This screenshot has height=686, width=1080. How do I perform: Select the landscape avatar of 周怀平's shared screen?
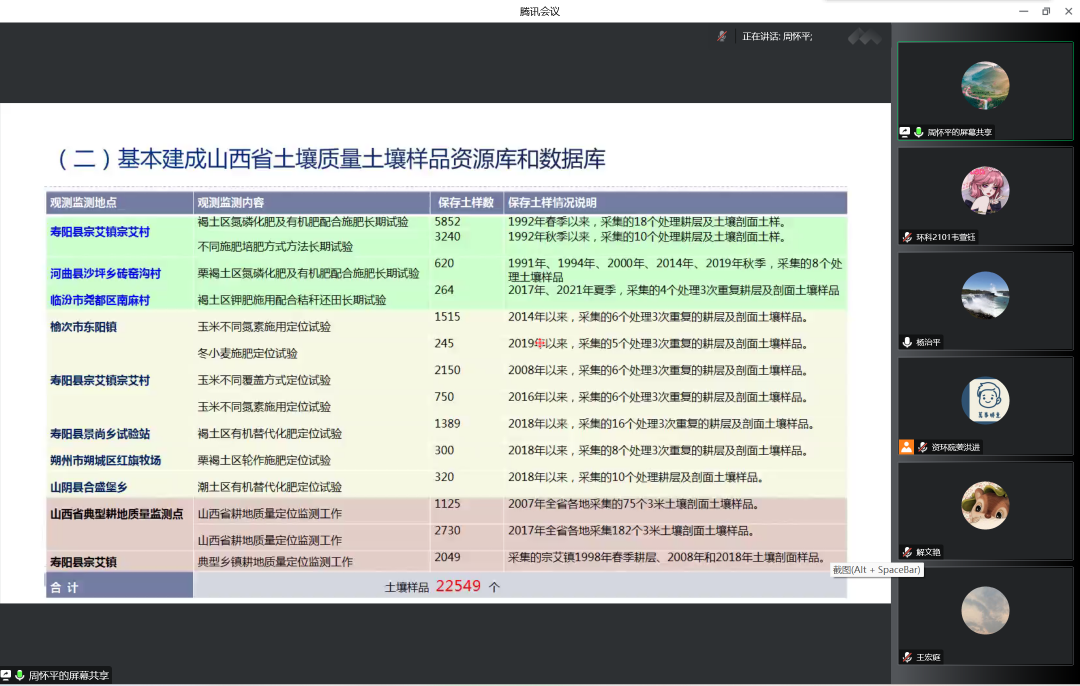[x=985, y=85]
